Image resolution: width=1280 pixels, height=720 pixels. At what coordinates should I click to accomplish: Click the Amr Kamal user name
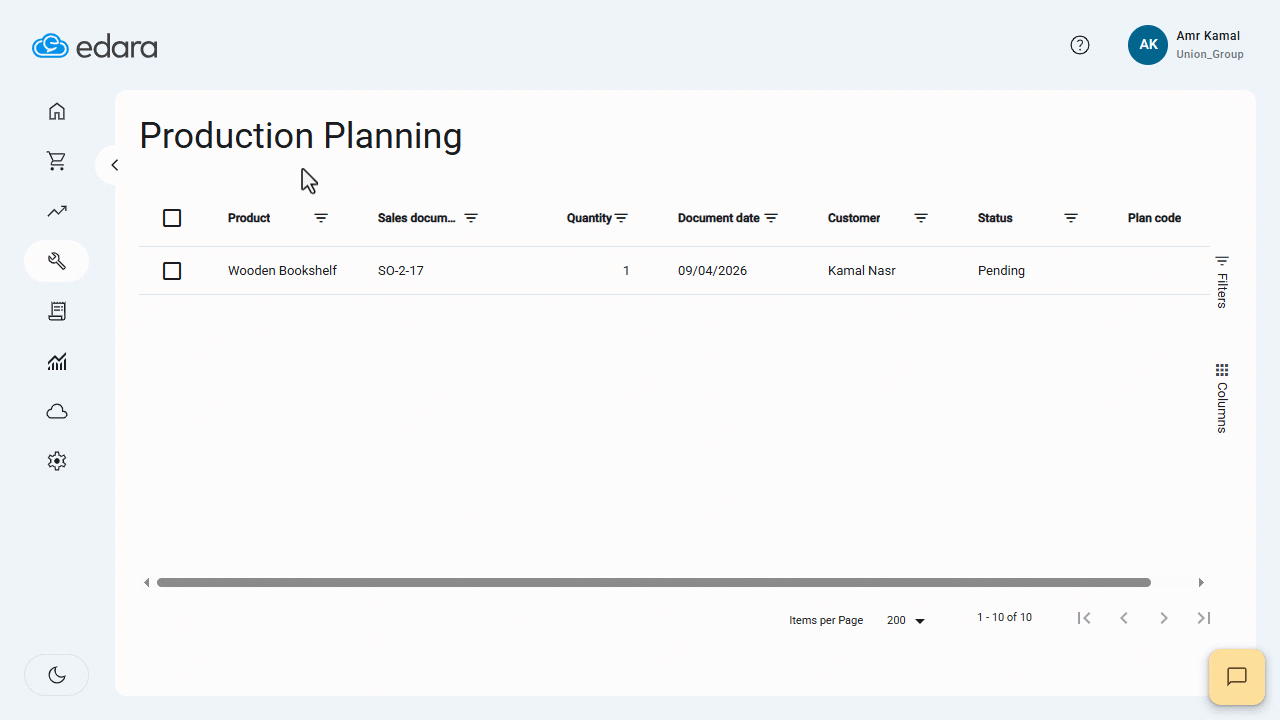tap(1208, 36)
